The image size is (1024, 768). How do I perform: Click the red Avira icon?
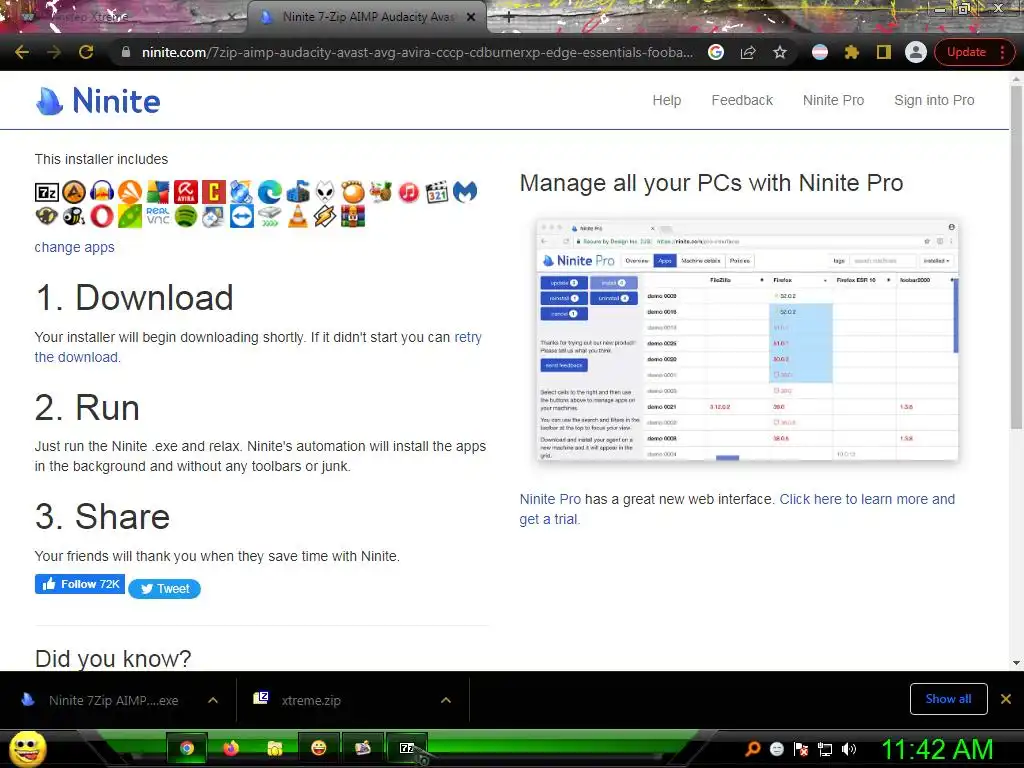pyautogui.click(x=185, y=192)
